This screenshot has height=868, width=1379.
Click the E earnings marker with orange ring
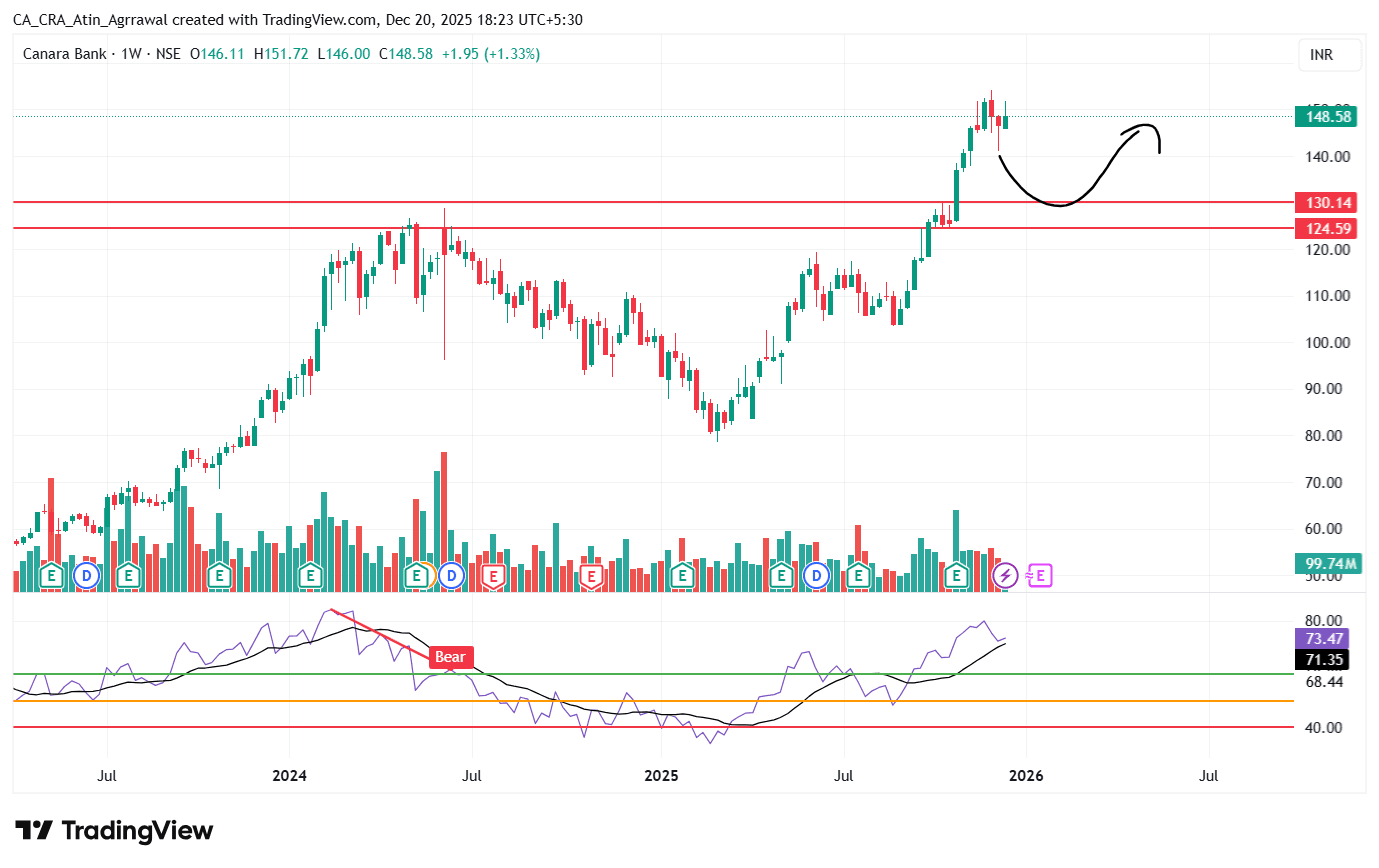point(419,575)
